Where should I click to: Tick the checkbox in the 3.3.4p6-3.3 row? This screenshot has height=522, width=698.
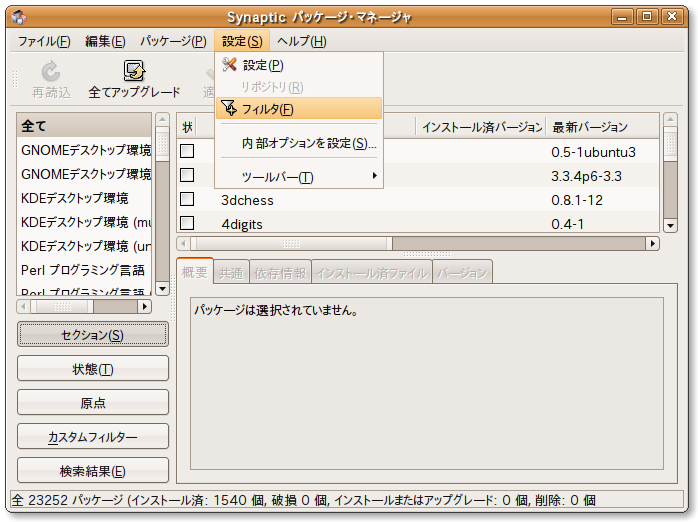[x=187, y=175]
